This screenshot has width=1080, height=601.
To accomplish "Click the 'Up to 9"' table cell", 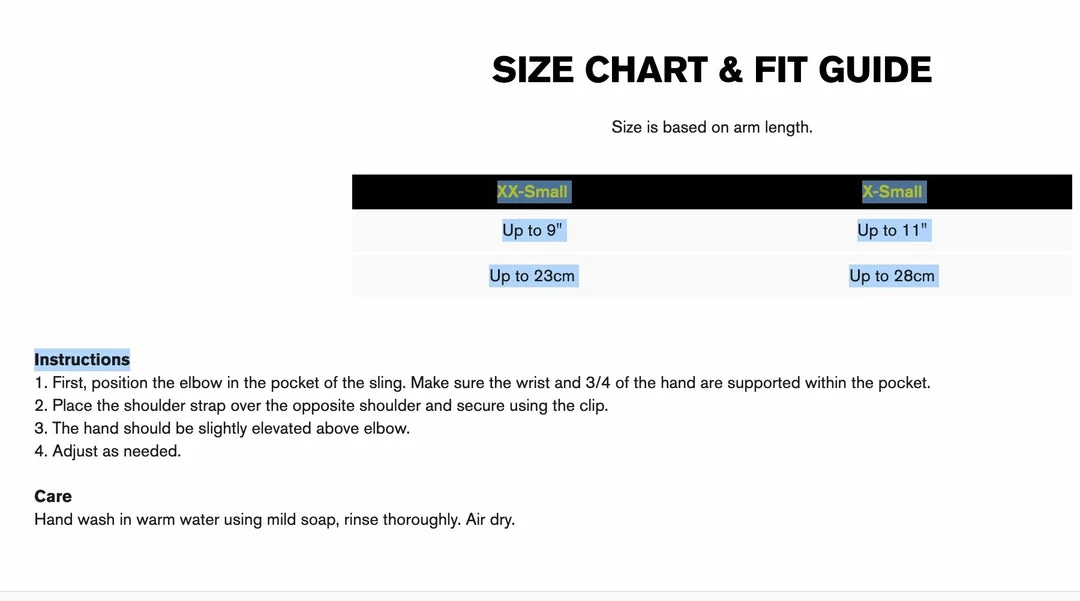I will point(532,231).
